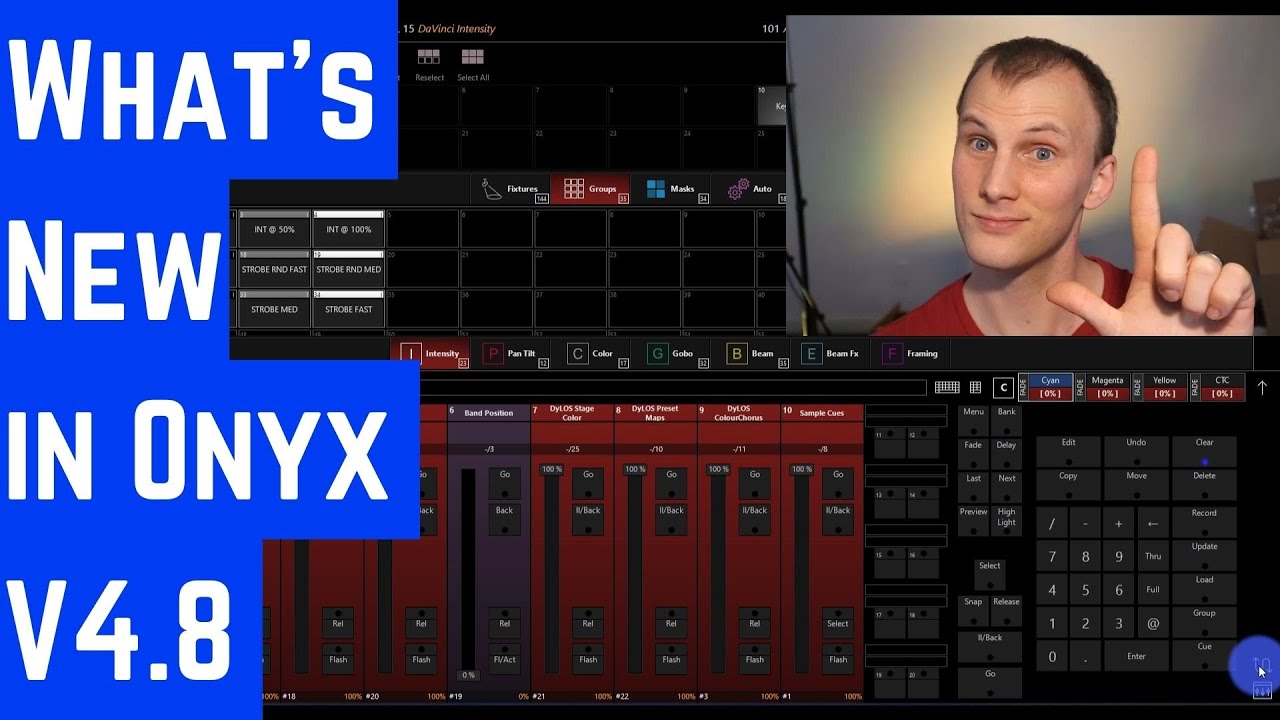Select the Beam preset tab

coord(750,353)
